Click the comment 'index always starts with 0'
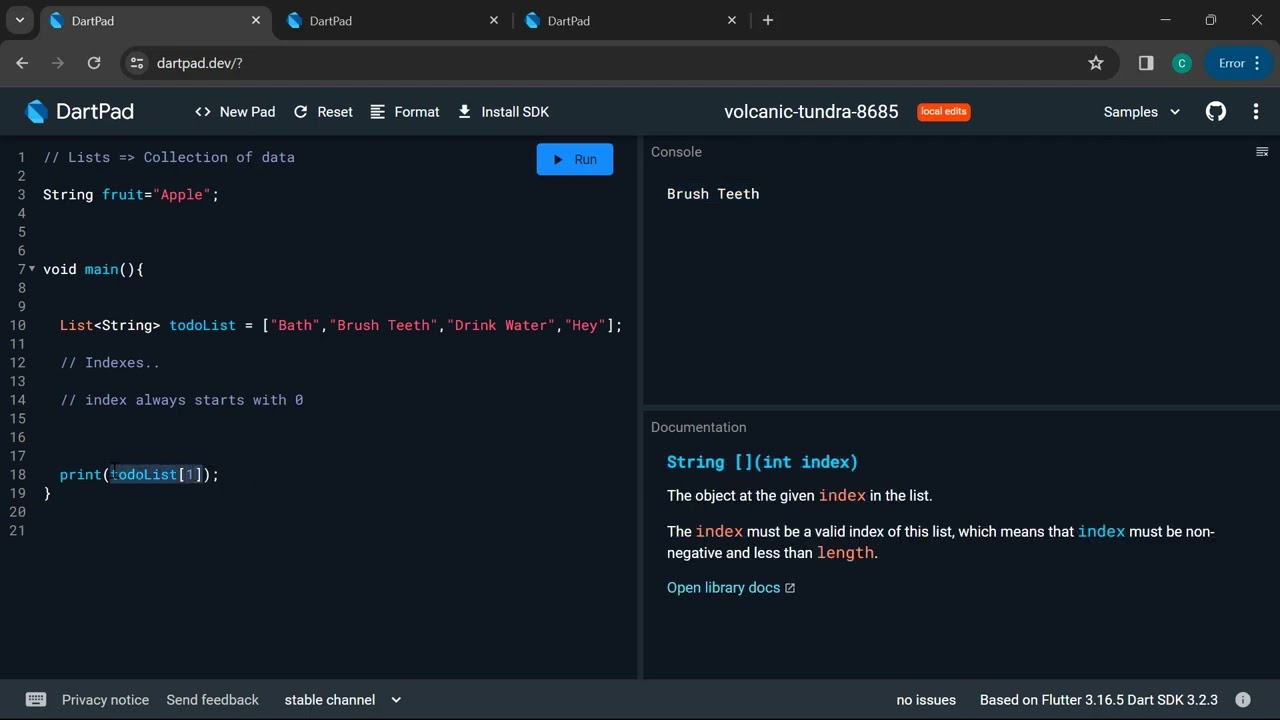 pos(182,400)
